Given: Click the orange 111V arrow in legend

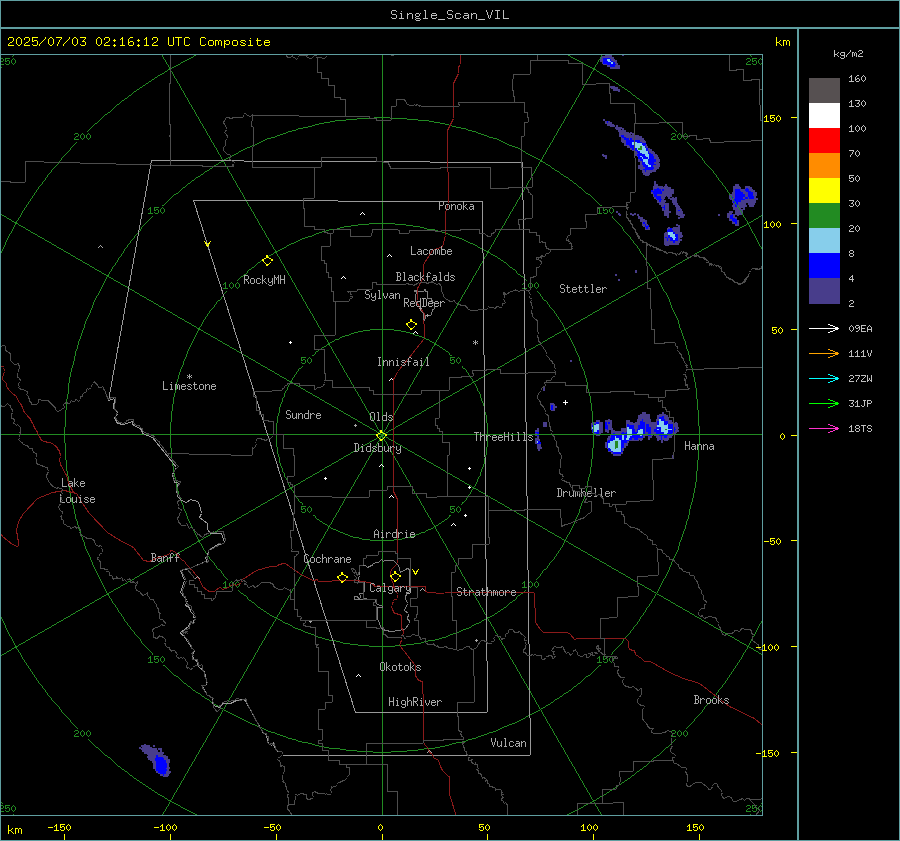Looking at the screenshot, I should 824,354.
